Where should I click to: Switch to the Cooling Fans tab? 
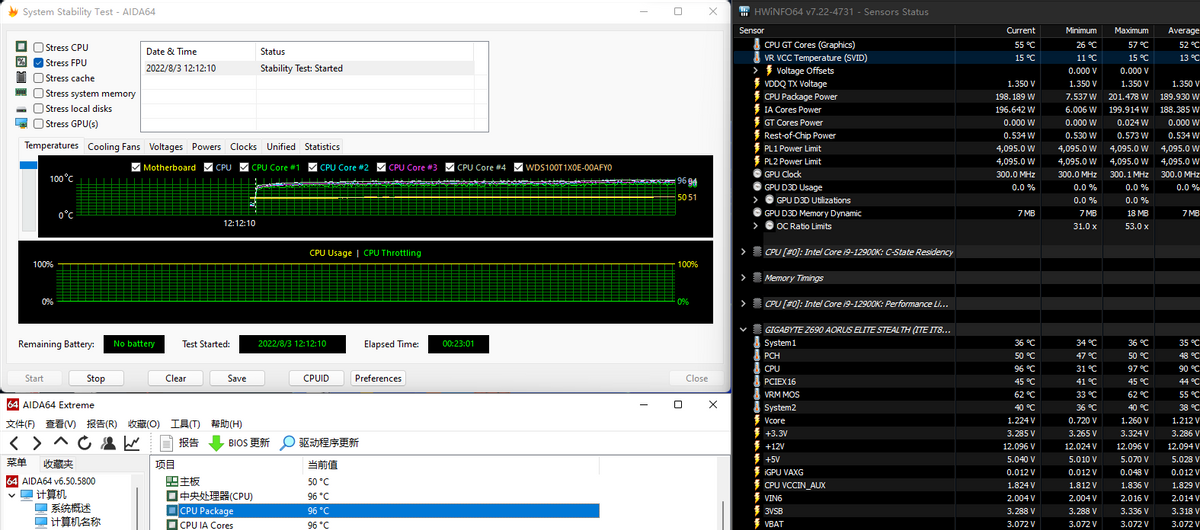[114, 146]
